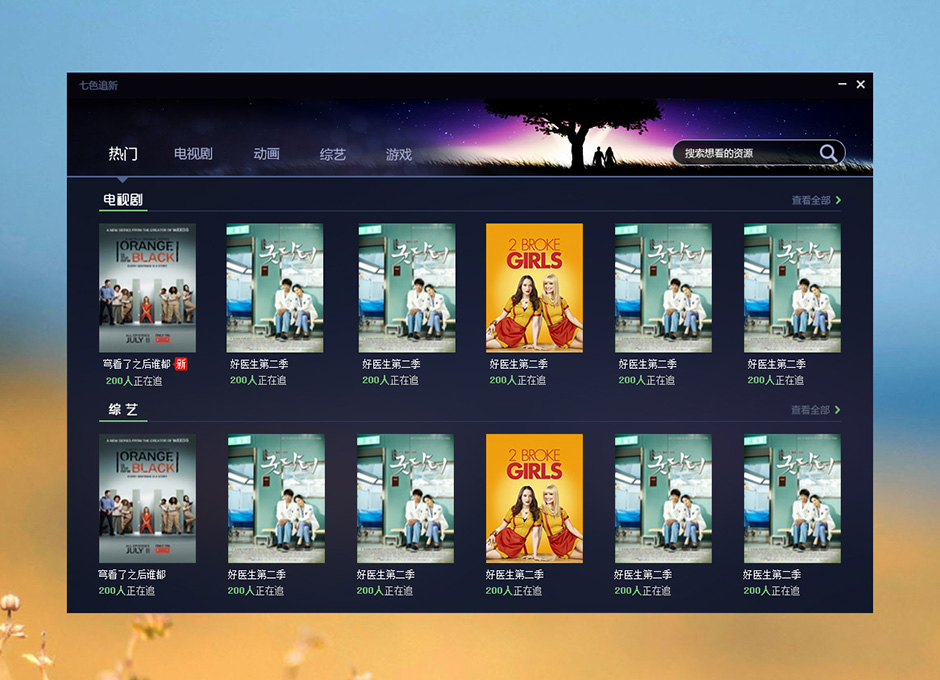Click 200人正在追 under 综艺 2 Broke Girls poster
This screenshot has height=680, width=940.
pos(513,591)
